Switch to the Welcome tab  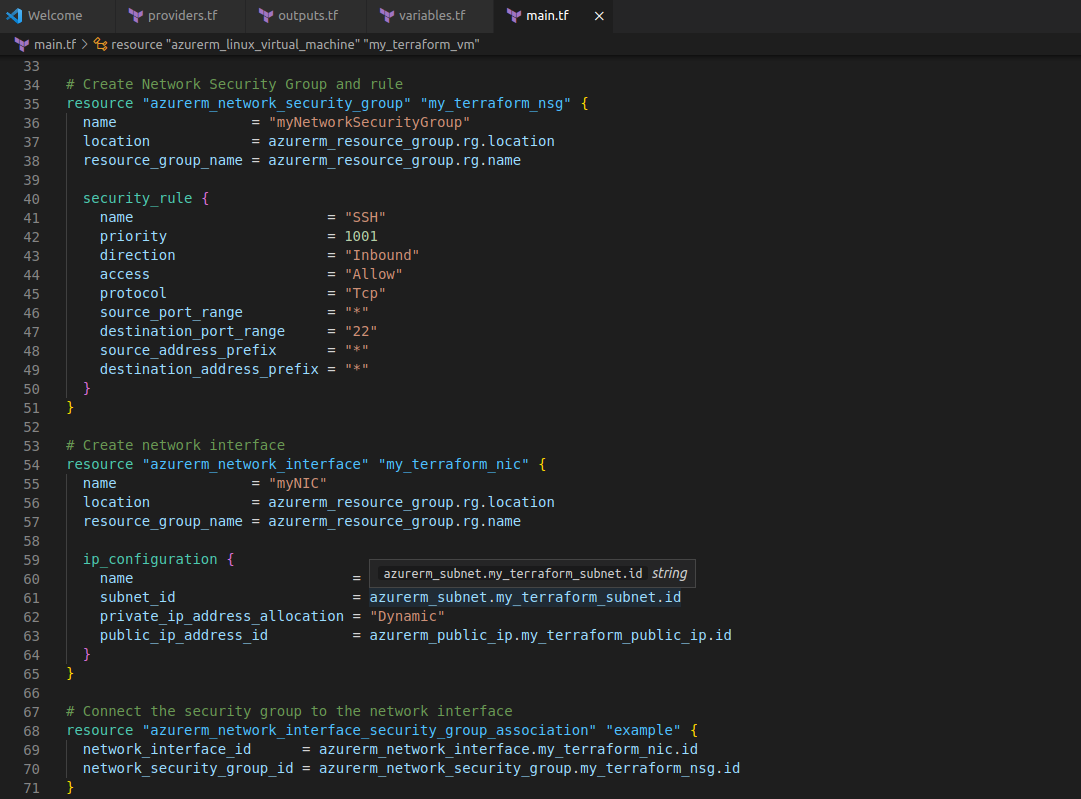pyautogui.click(x=55, y=16)
